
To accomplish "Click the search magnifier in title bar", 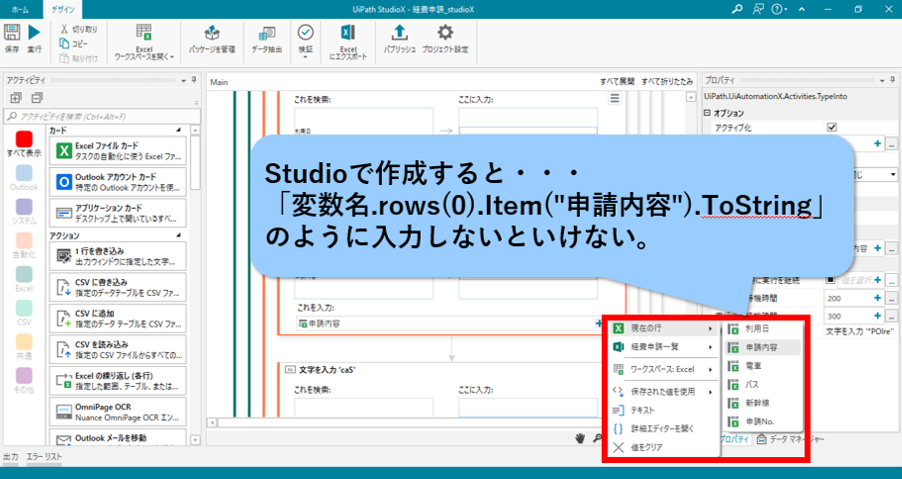I will pyautogui.click(x=736, y=9).
